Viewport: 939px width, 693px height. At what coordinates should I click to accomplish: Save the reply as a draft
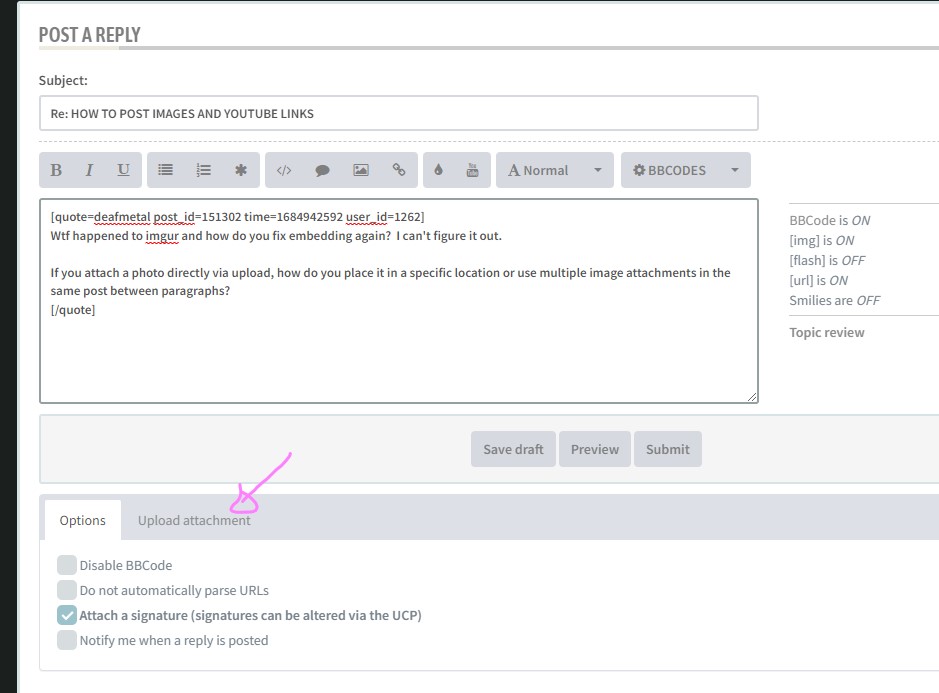point(512,448)
